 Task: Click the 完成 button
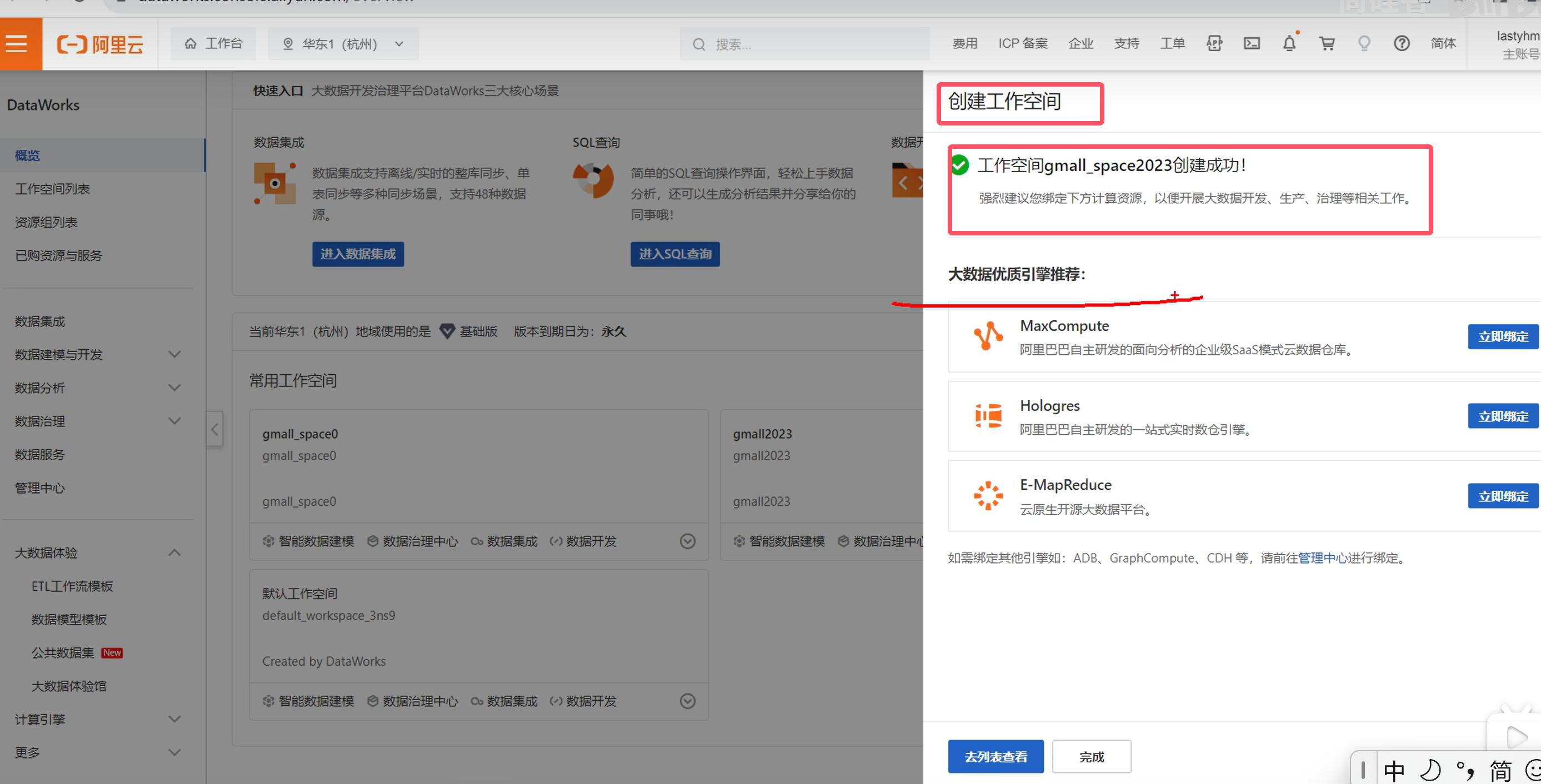click(x=1091, y=756)
